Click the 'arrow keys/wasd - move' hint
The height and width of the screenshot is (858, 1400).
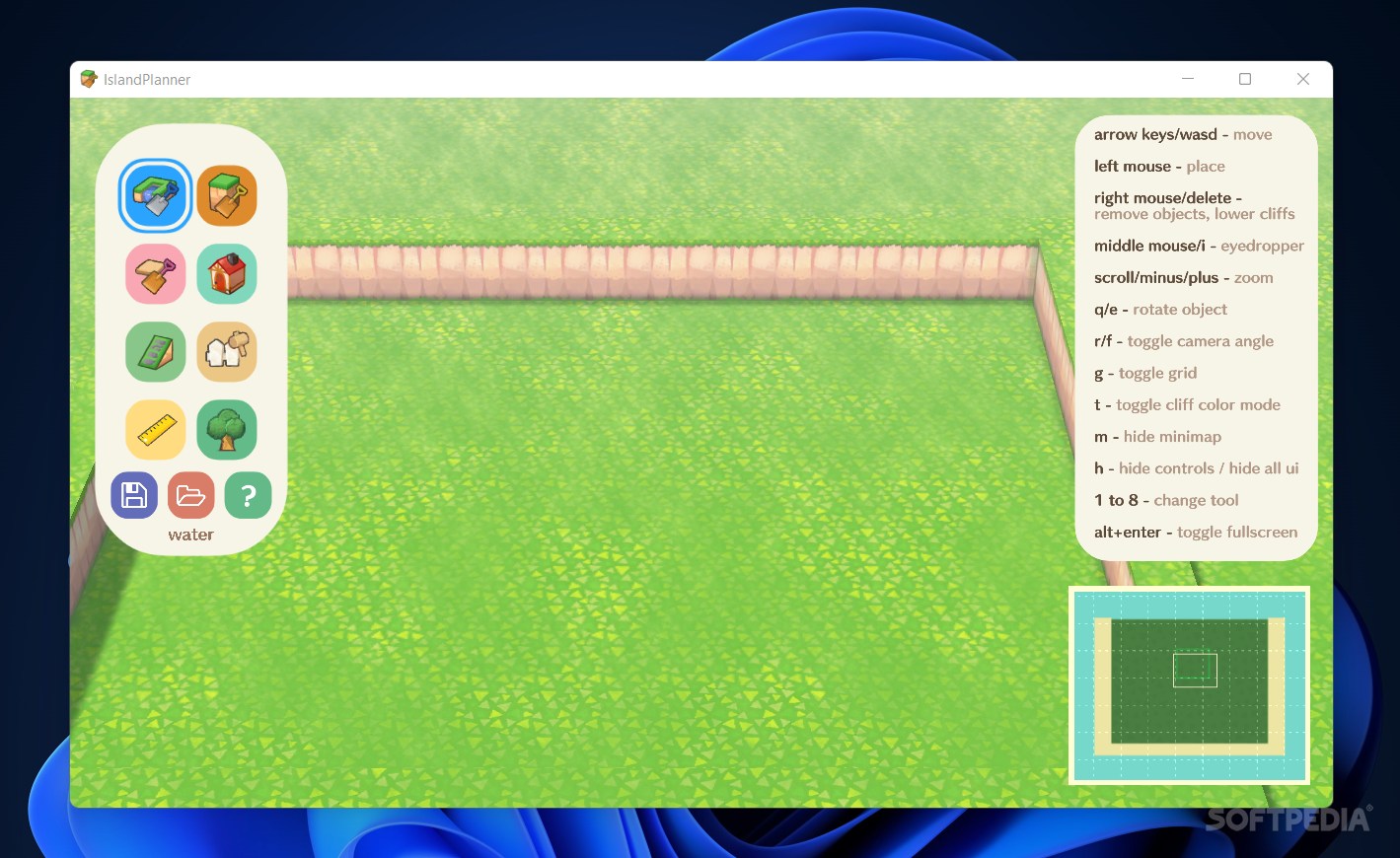click(x=1183, y=135)
